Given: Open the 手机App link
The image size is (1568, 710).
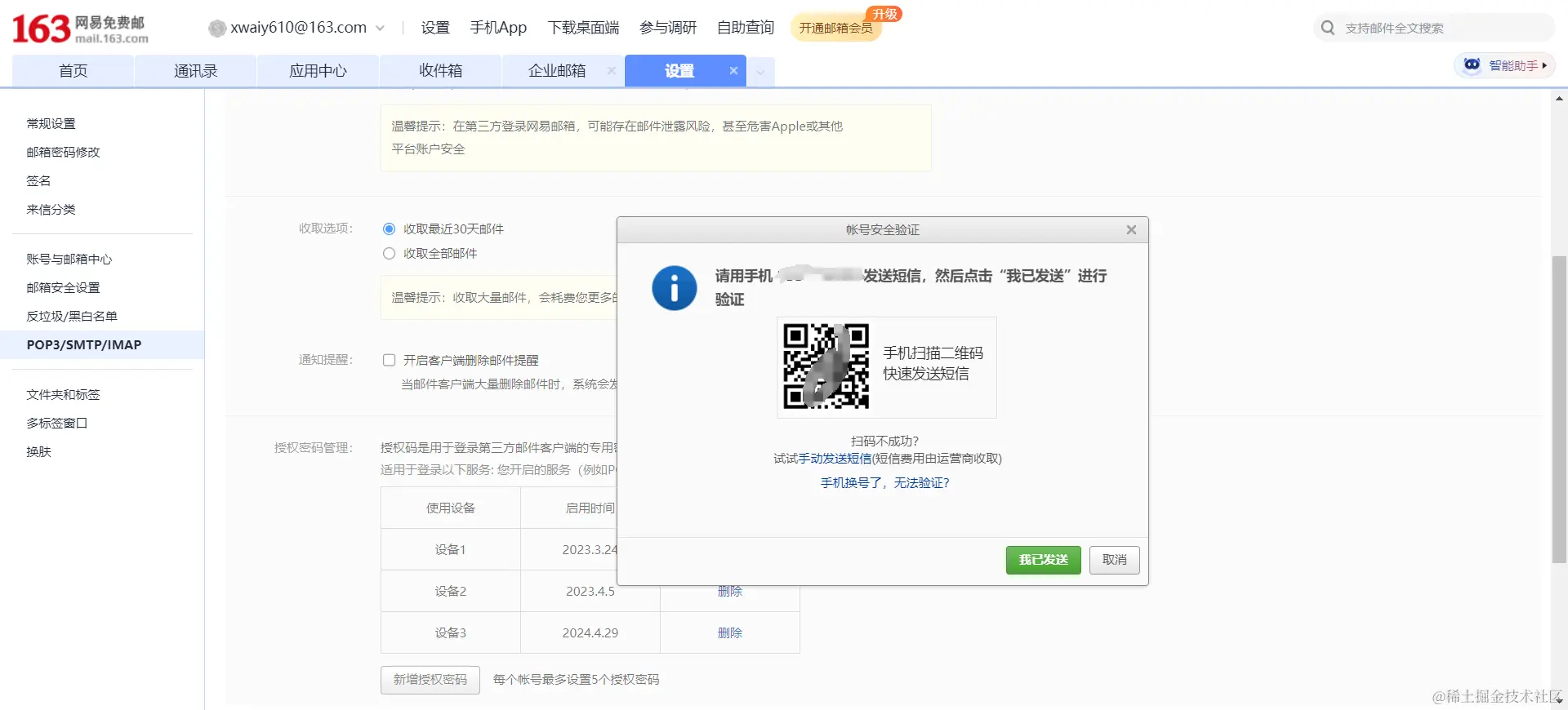Looking at the screenshot, I should pyautogui.click(x=498, y=28).
